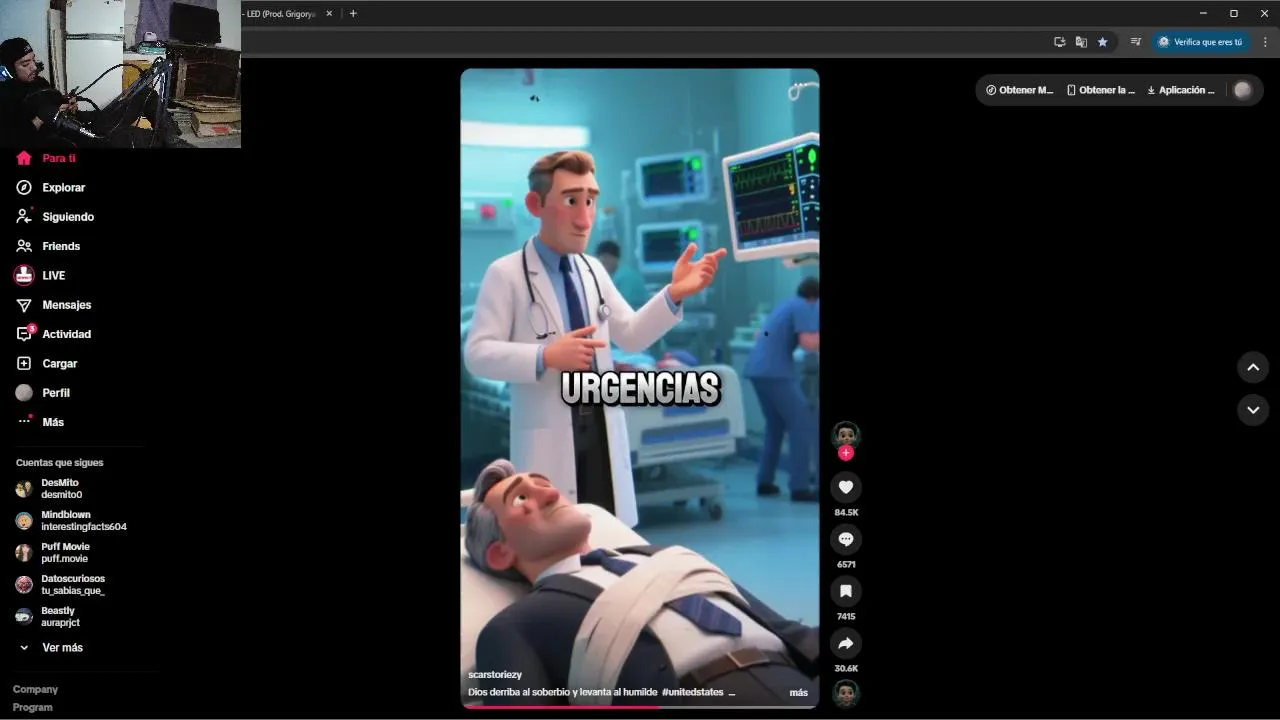Expand the caption with más
This screenshot has height=720, width=1280.
(798, 692)
